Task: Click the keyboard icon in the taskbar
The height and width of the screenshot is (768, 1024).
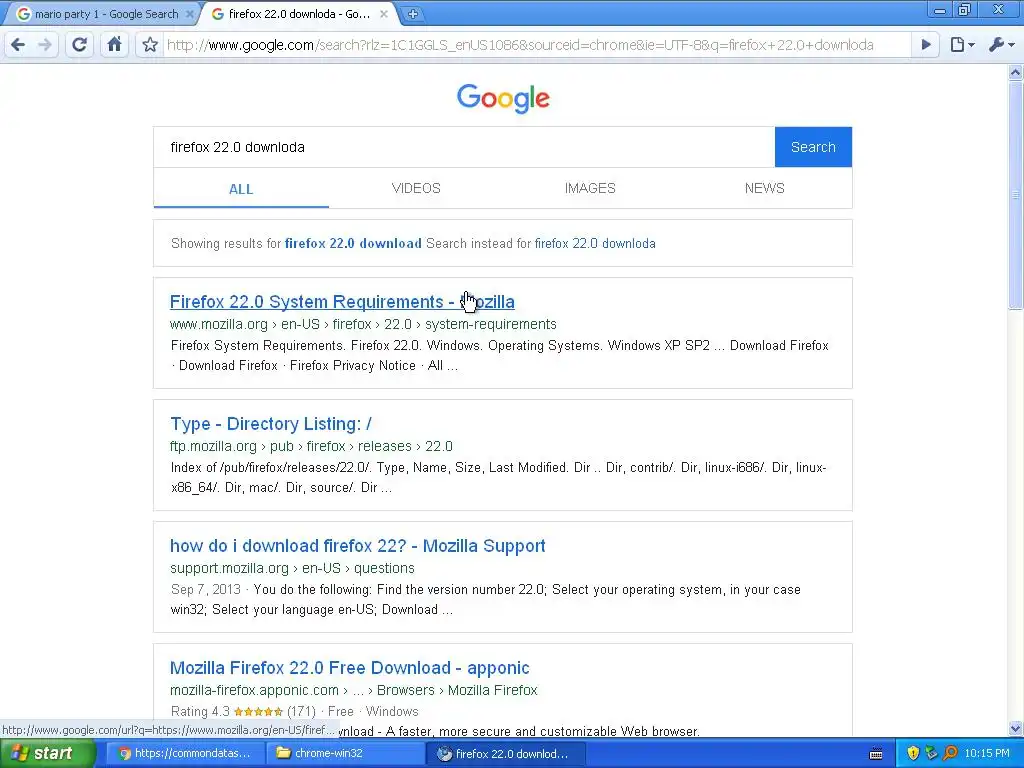Action: point(876,754)
